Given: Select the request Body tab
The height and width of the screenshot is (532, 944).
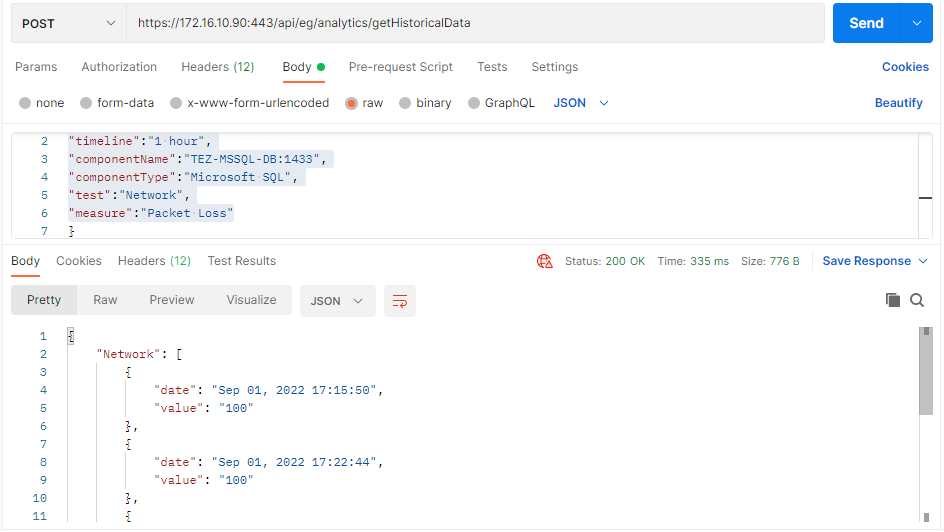Looking at the screenshot, I should 303,67.
